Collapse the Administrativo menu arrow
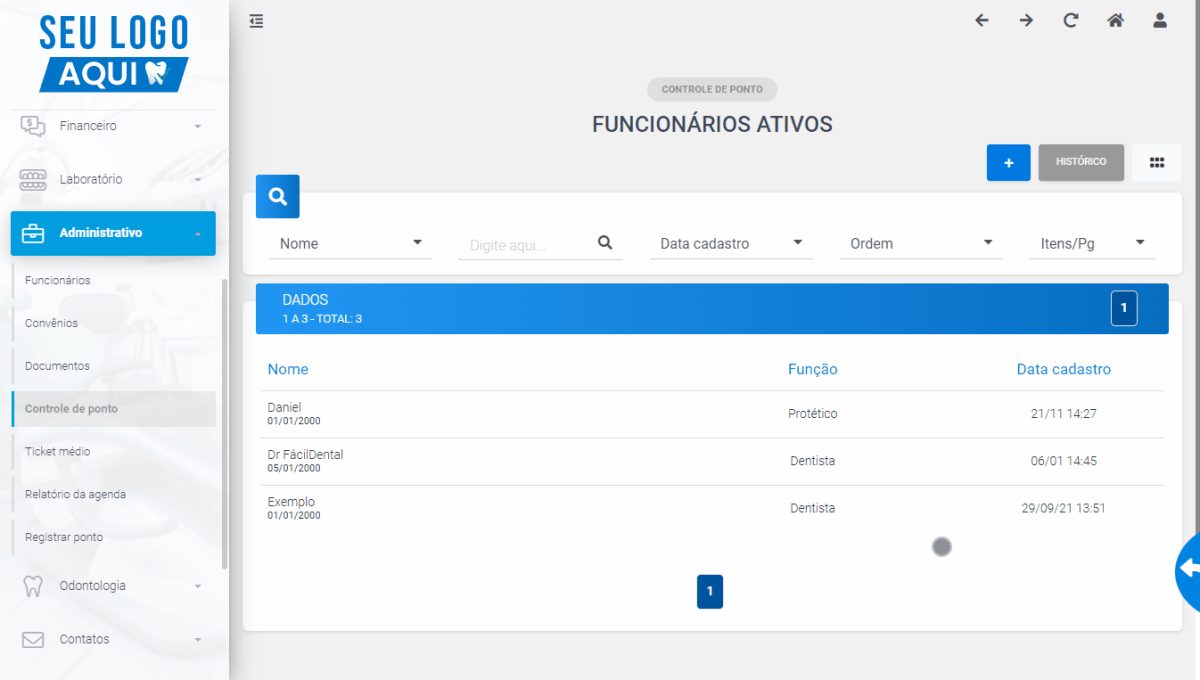Viewport: 1200px width, 680px height. tap(198, 233)
